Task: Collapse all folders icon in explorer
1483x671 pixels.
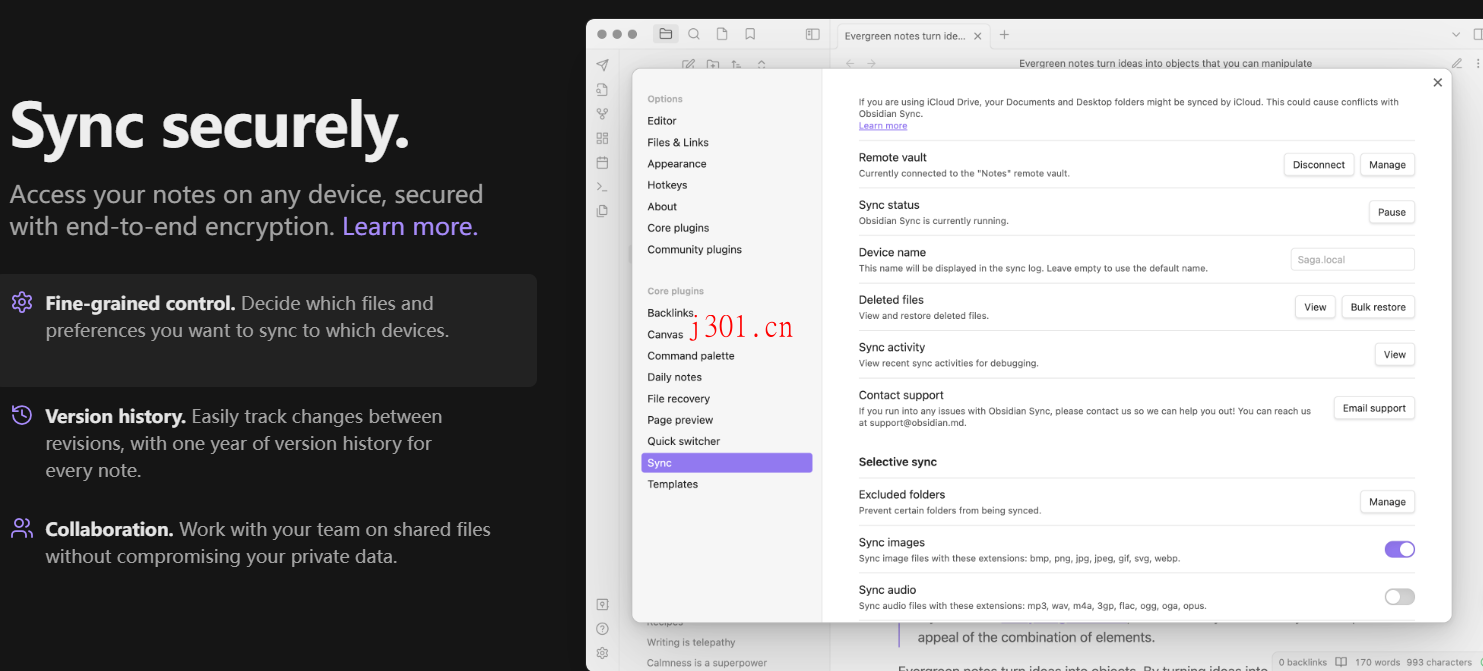Action: [761, 64]
